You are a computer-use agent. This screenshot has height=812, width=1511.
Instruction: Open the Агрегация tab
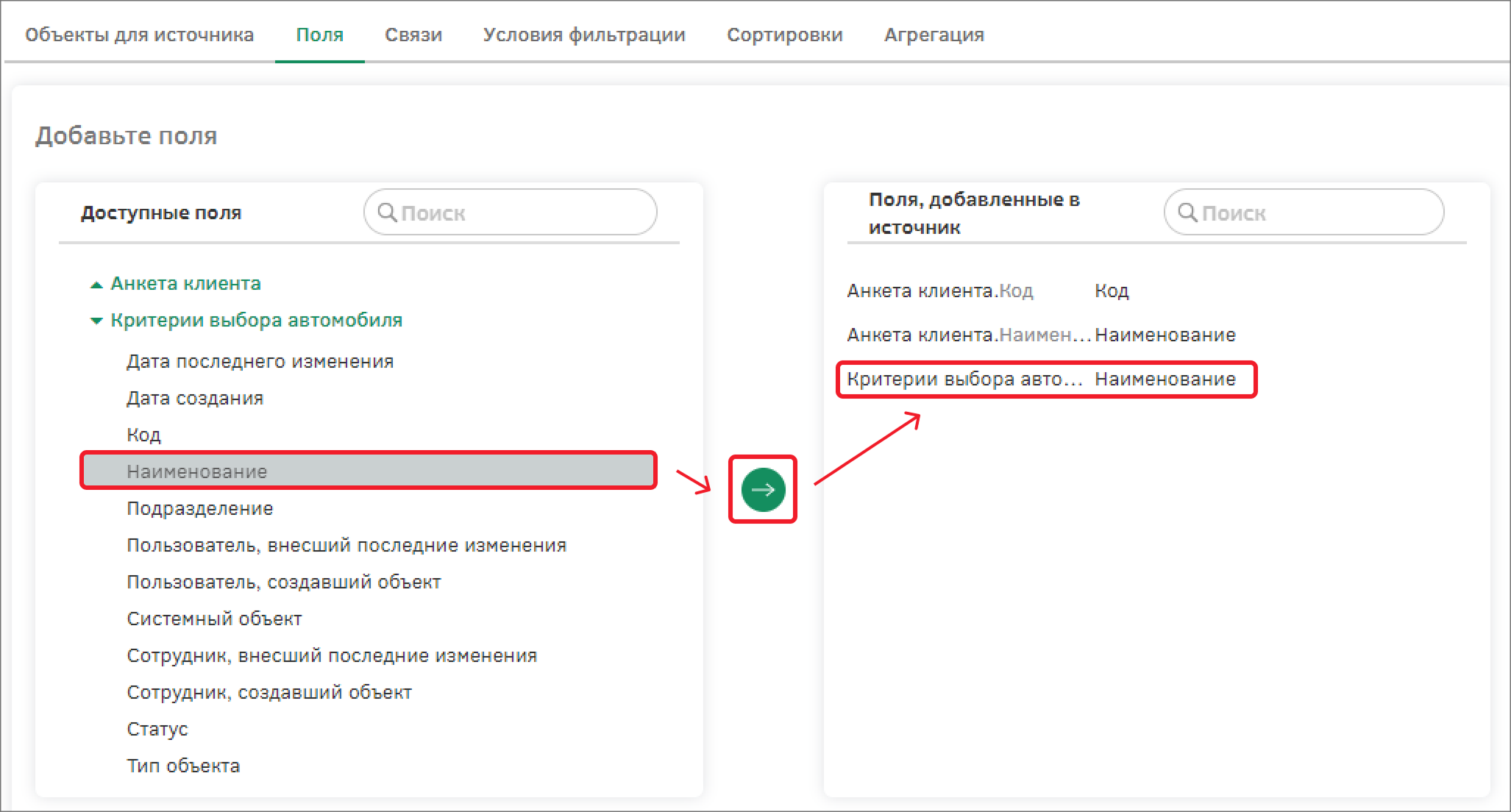tap(934, 35)
